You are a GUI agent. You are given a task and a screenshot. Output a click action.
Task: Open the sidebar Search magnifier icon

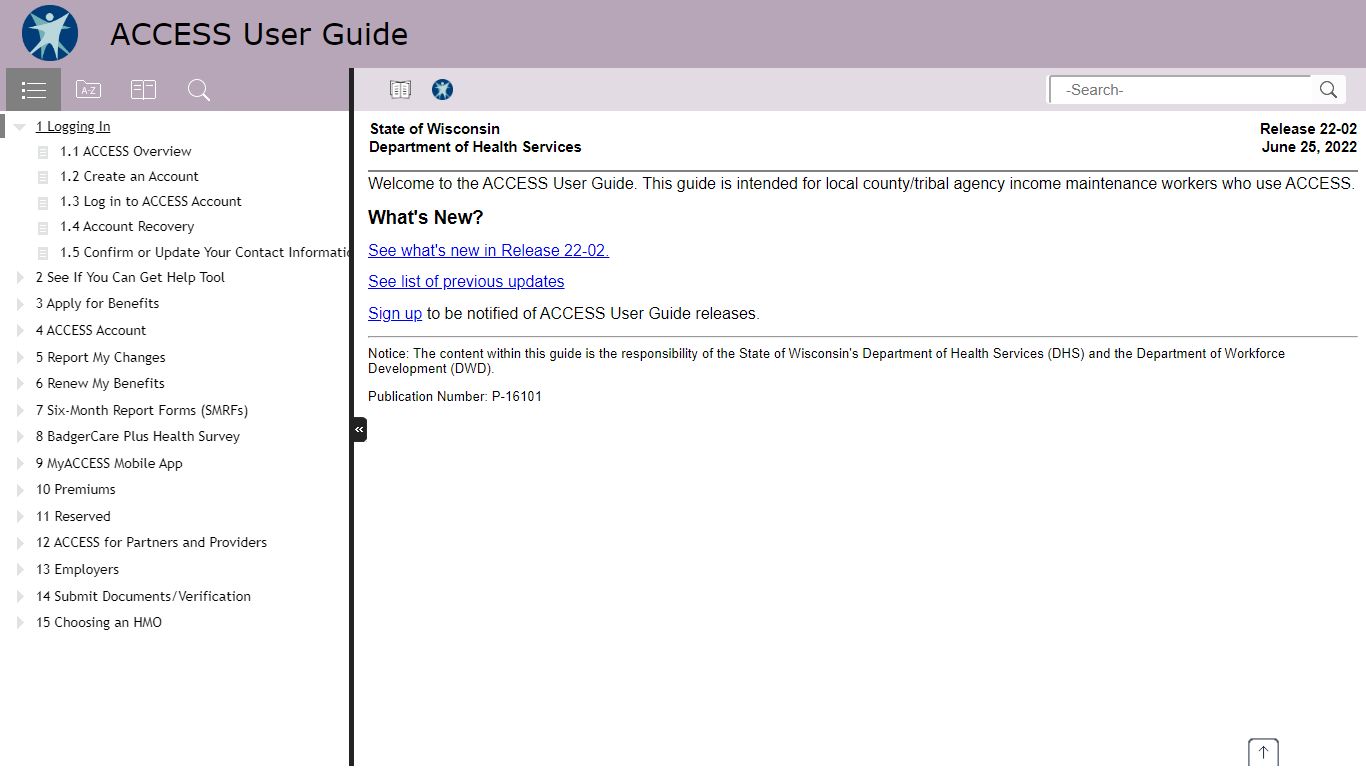click(198, 90)
